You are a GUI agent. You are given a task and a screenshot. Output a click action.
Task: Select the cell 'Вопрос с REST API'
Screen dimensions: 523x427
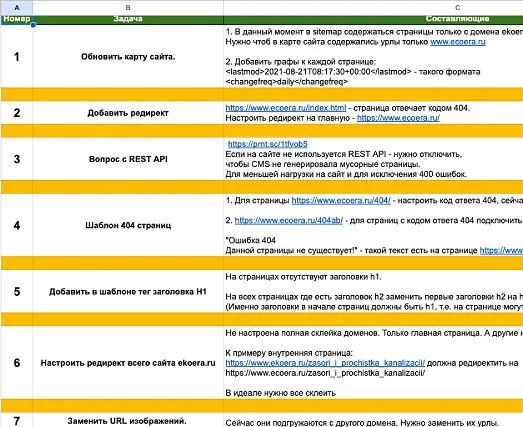click(128, 159)
